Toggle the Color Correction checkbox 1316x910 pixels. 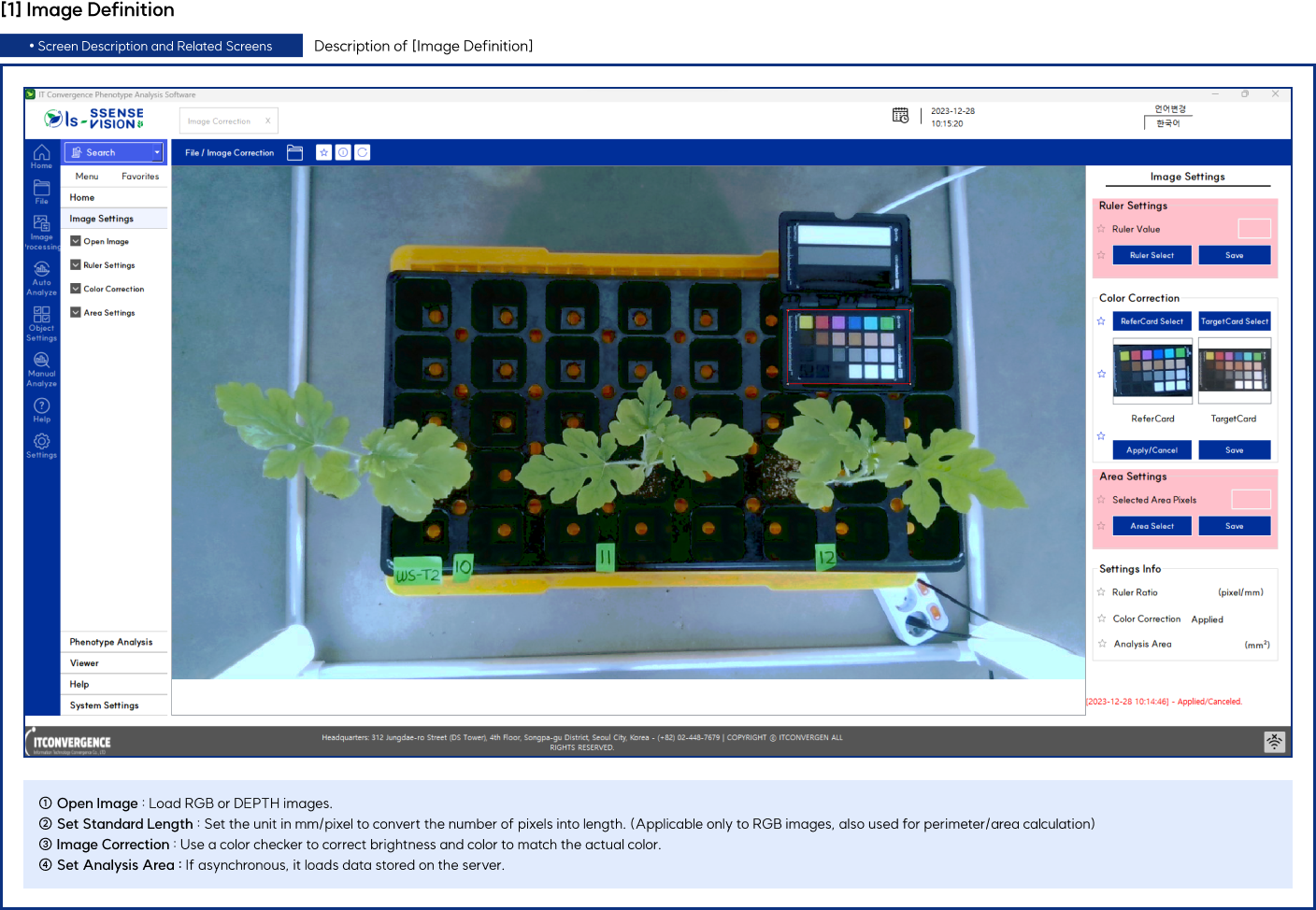(76, 289)
